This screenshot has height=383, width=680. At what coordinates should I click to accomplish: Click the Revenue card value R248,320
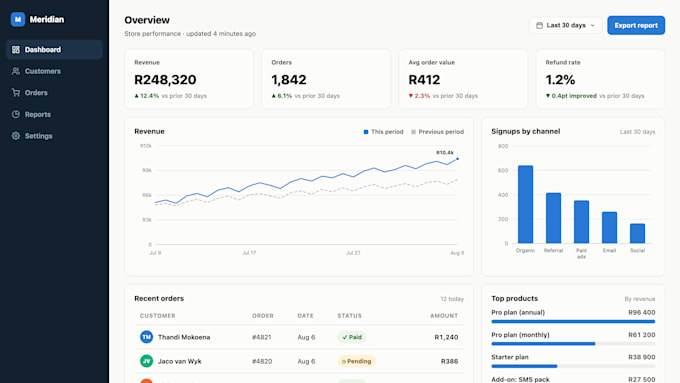pyautogui.click(x=165, y=80)
